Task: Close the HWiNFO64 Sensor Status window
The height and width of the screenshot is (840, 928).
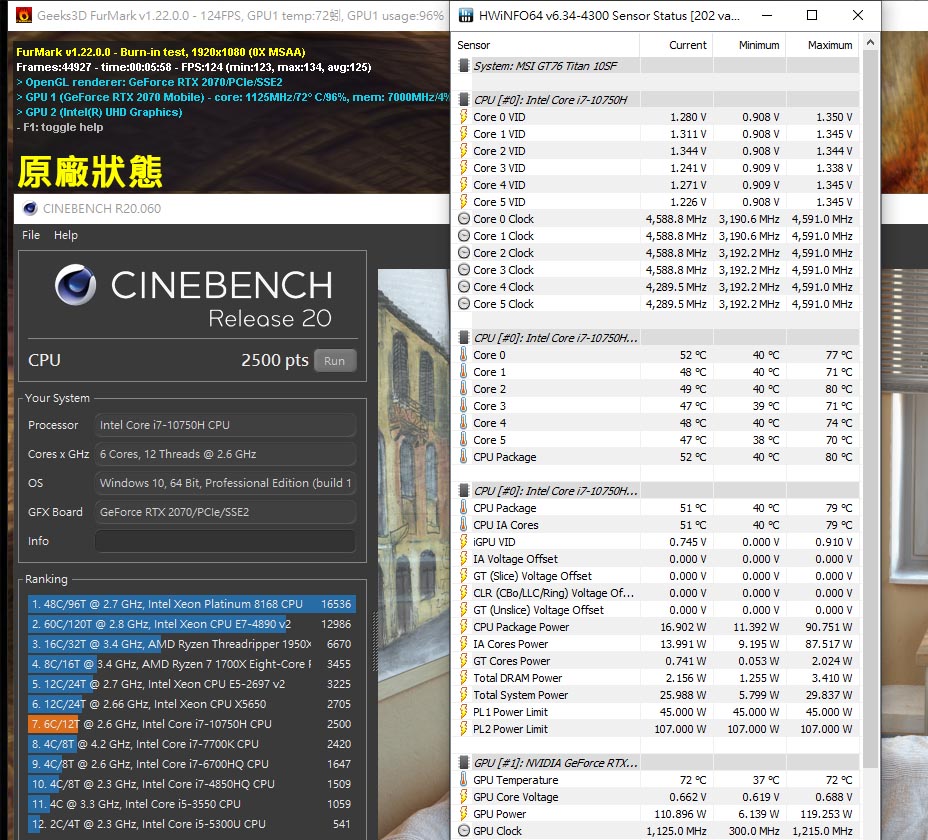Action: click(x=858, y=15)
